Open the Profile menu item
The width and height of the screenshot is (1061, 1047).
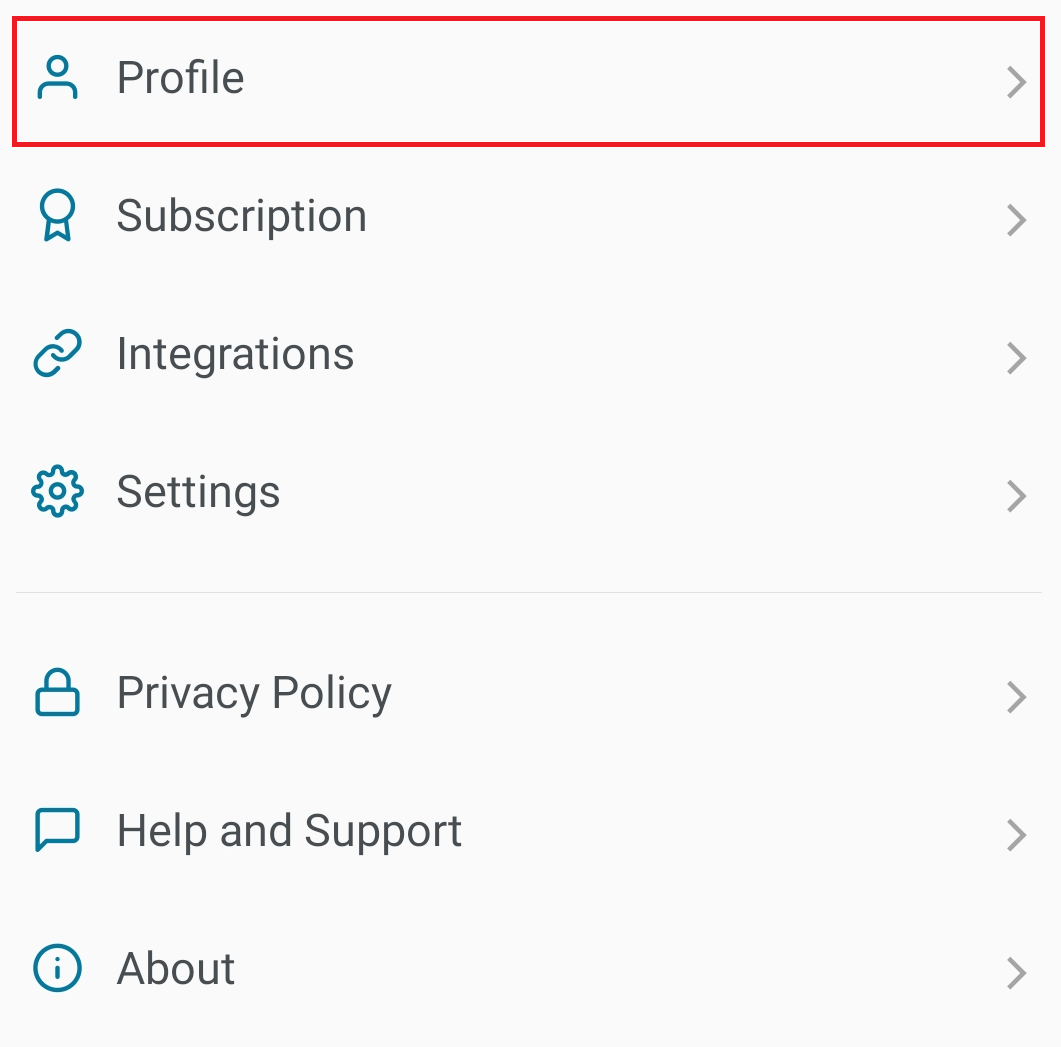coord(180,78)
